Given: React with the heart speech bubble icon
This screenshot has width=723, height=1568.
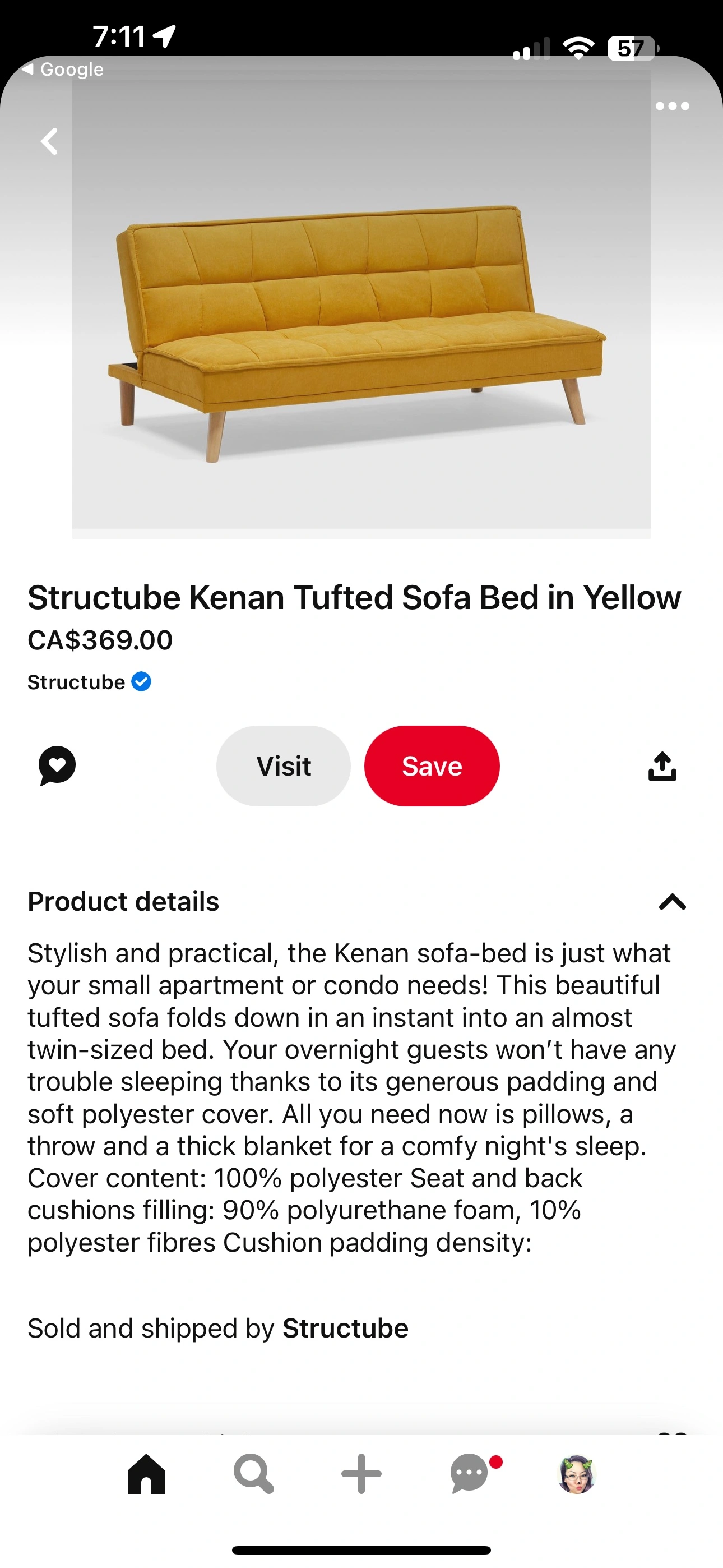Looking at the screenshot, I should click(x=57, y=765).
